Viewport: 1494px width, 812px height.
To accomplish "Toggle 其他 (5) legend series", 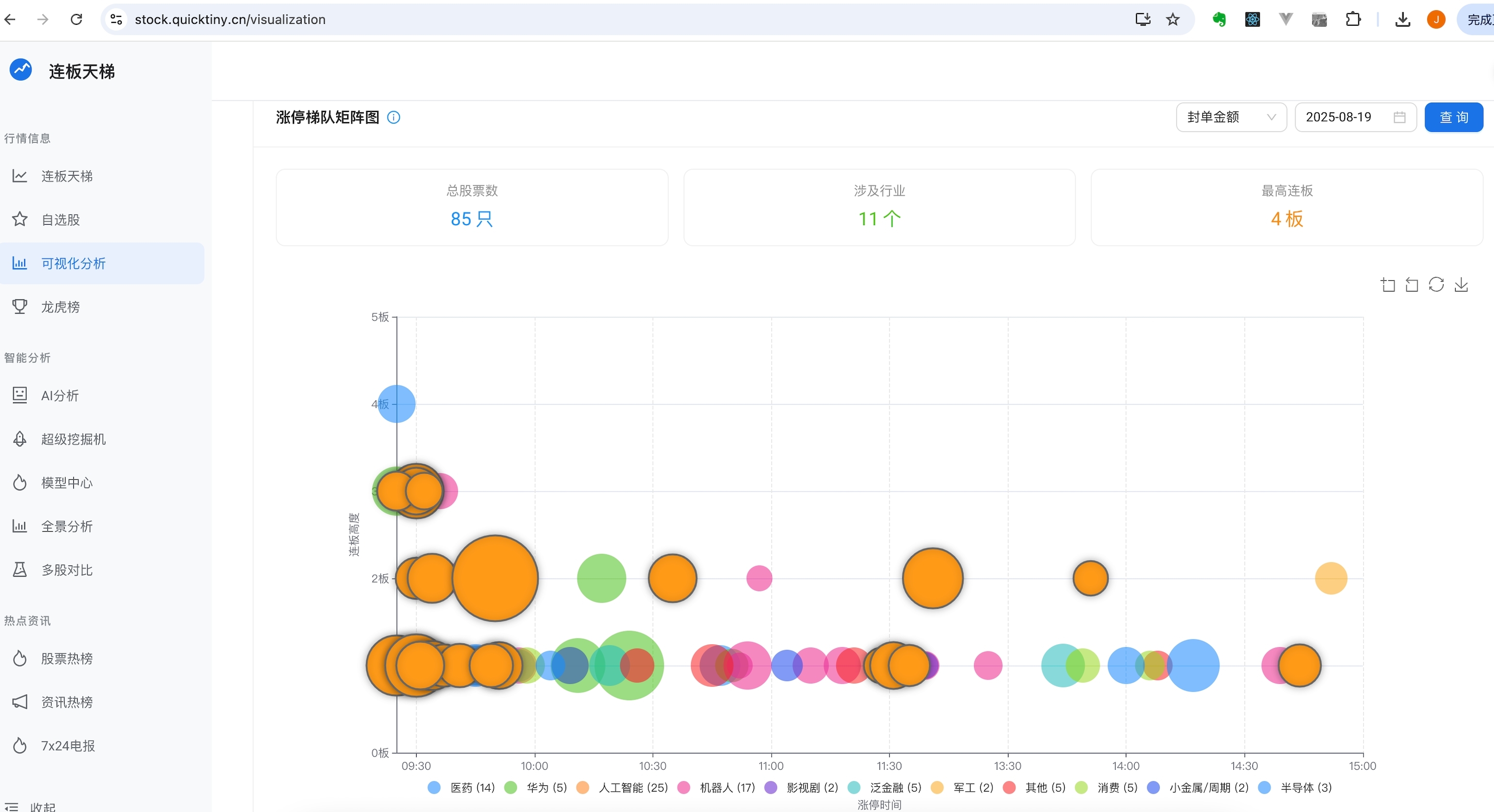I will pos(1034,787).
